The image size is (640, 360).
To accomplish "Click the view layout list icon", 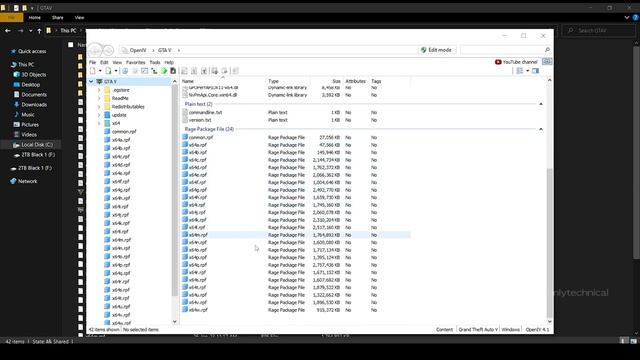I will tap(520, 71).
